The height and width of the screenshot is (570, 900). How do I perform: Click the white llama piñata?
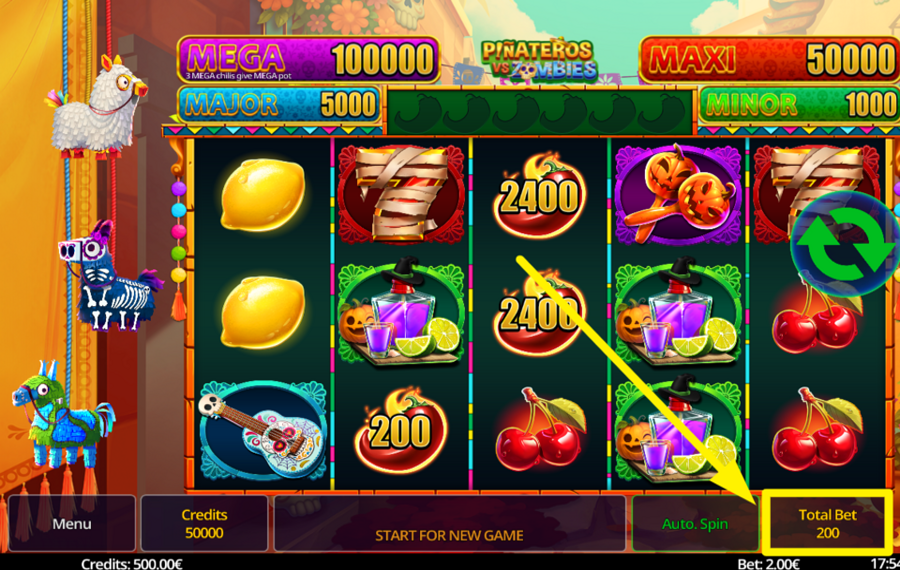(x=98, y=108)
